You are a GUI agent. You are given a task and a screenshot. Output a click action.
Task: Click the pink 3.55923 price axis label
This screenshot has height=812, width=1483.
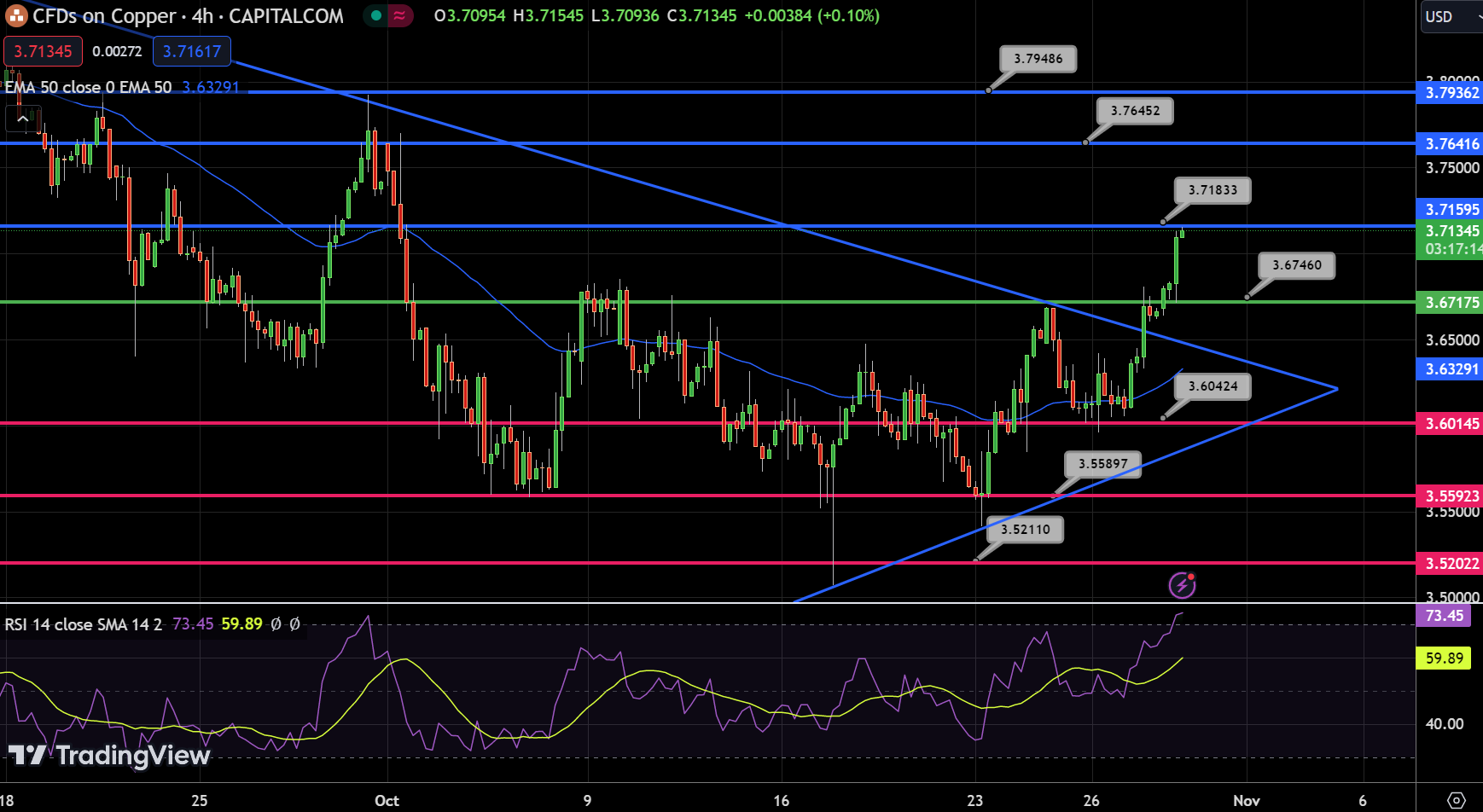(x=1451, y=496)
